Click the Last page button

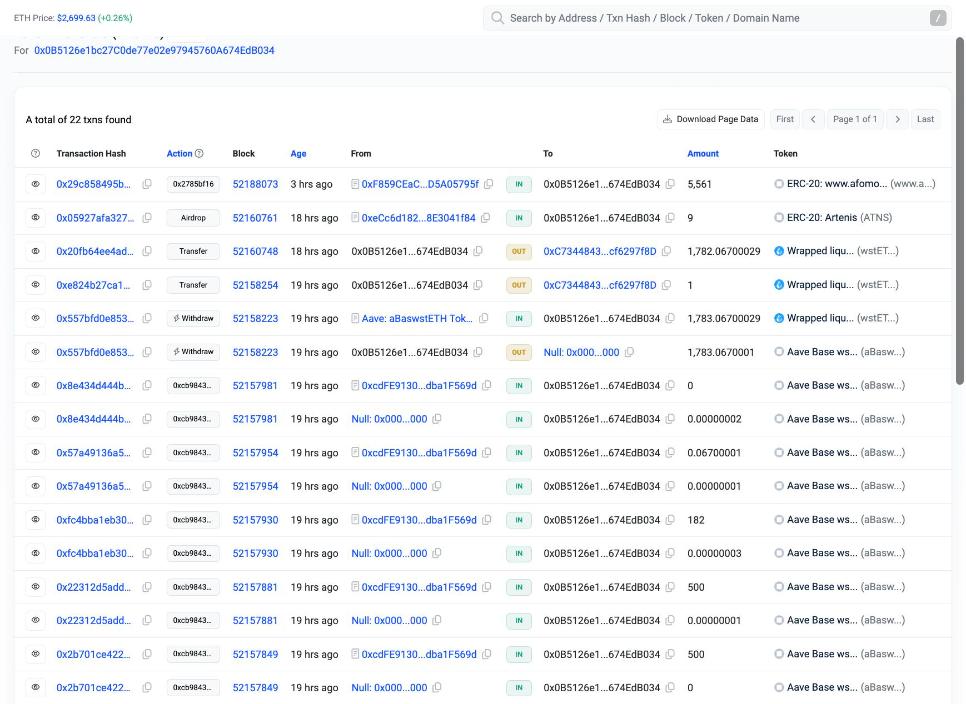pos(925,119)
